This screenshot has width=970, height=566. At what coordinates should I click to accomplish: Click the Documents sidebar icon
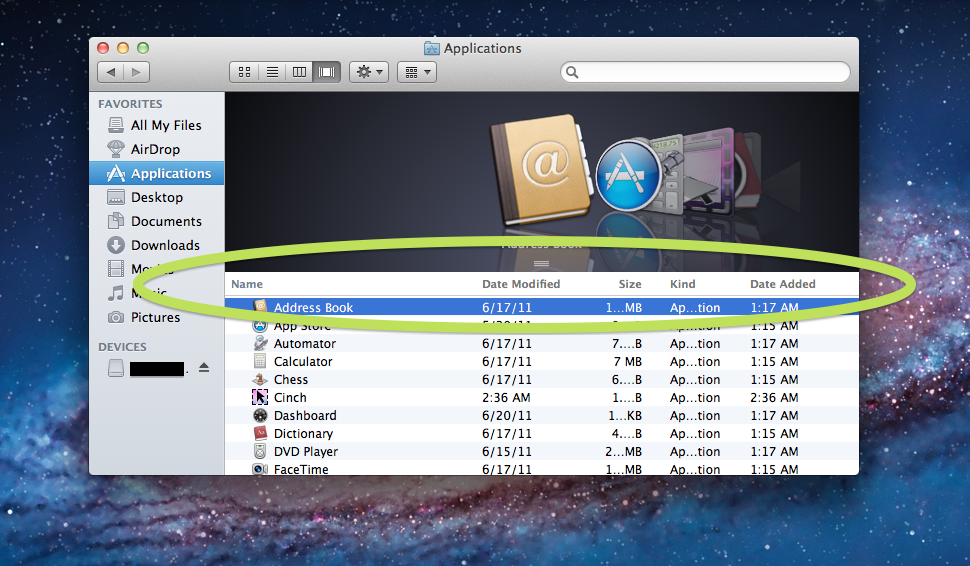click(116, 221)
